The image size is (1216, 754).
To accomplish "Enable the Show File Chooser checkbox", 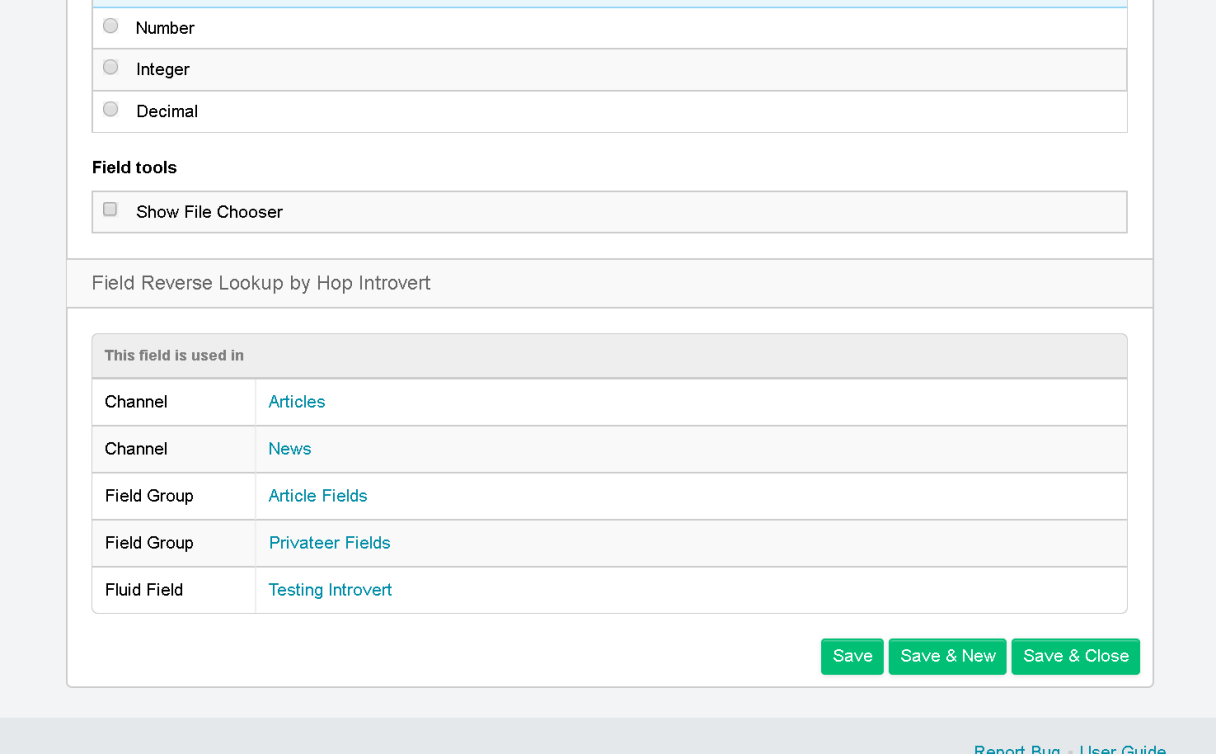I will point(110,209).
